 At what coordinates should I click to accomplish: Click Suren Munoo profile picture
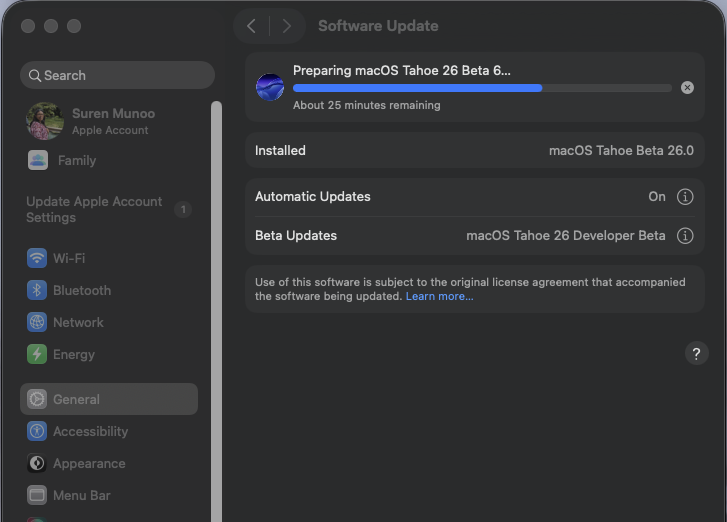(45, 121)
